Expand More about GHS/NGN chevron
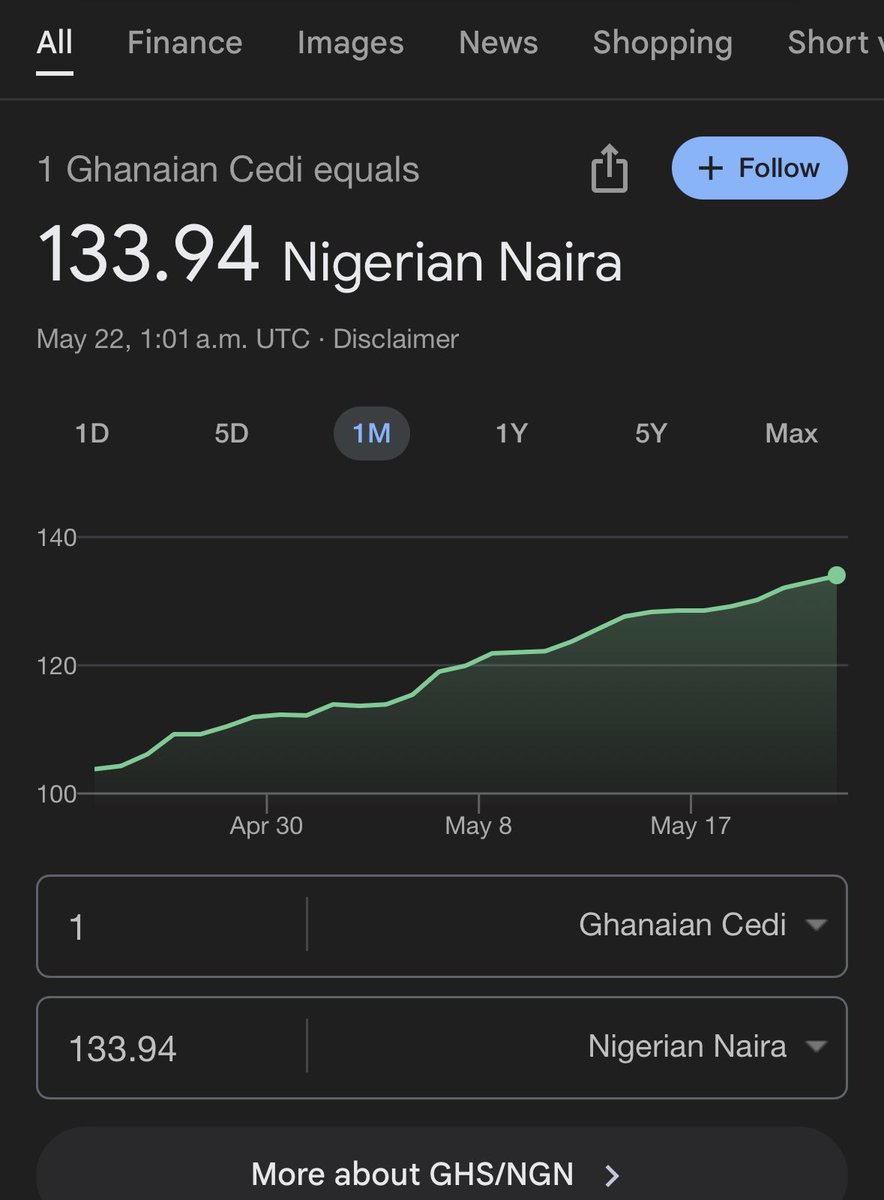Screen dimensions: 884x1200 [613, 1175]
